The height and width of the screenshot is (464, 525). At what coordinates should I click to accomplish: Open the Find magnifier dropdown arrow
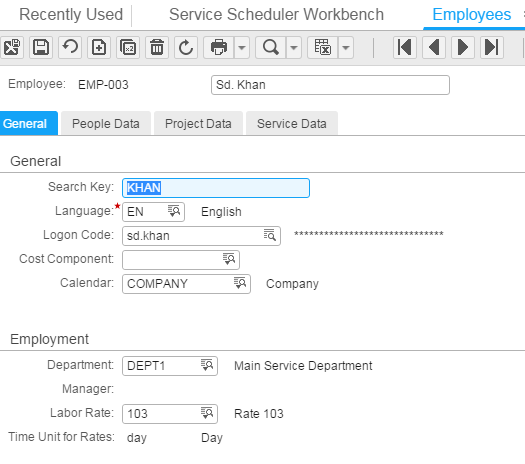click(294, 47)
